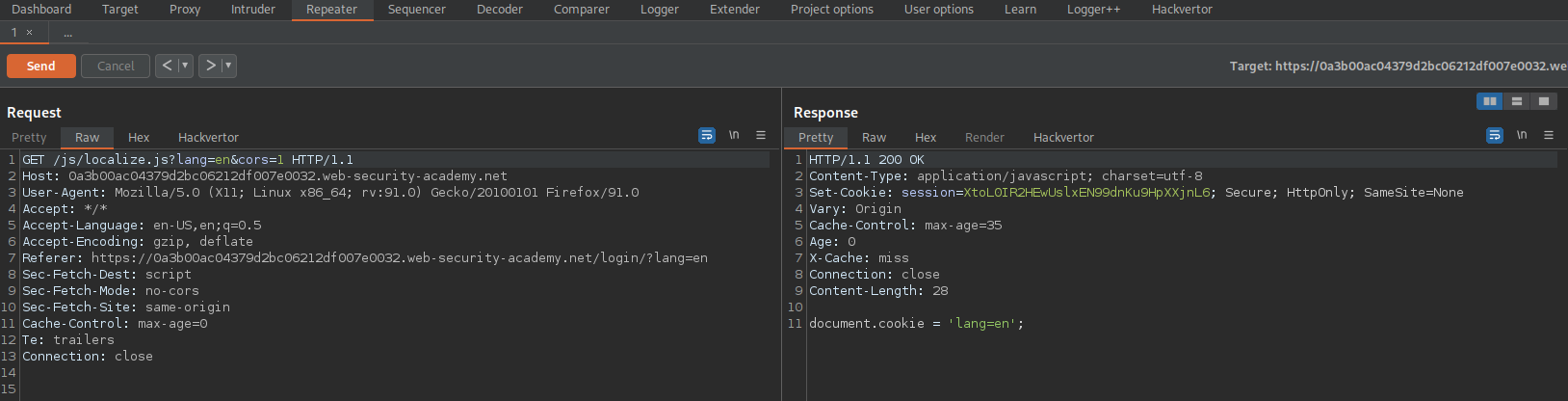Switch response view to Render

(x=984, y=138)
